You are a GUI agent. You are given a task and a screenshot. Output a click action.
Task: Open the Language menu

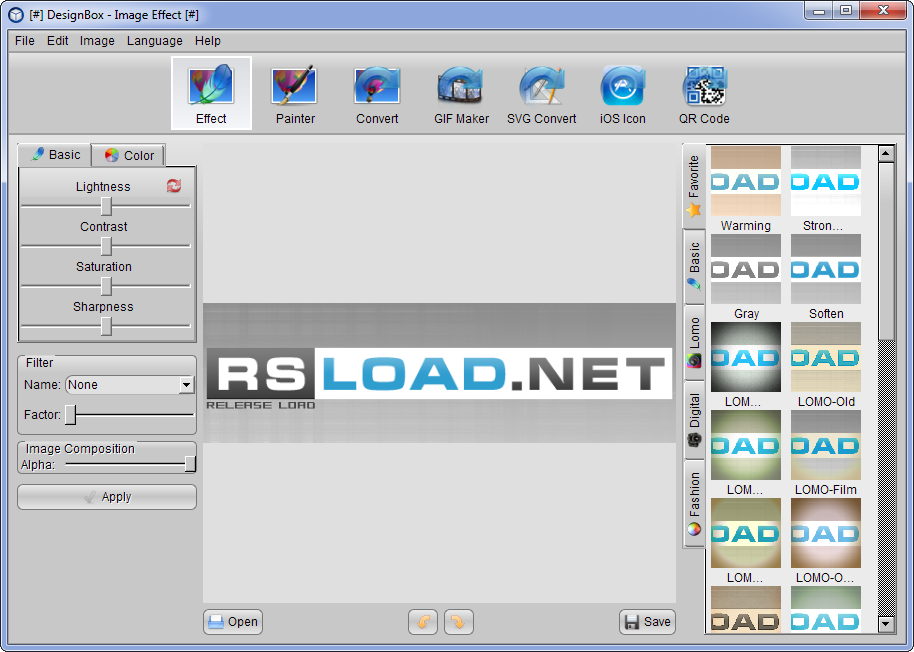point(154,41)
